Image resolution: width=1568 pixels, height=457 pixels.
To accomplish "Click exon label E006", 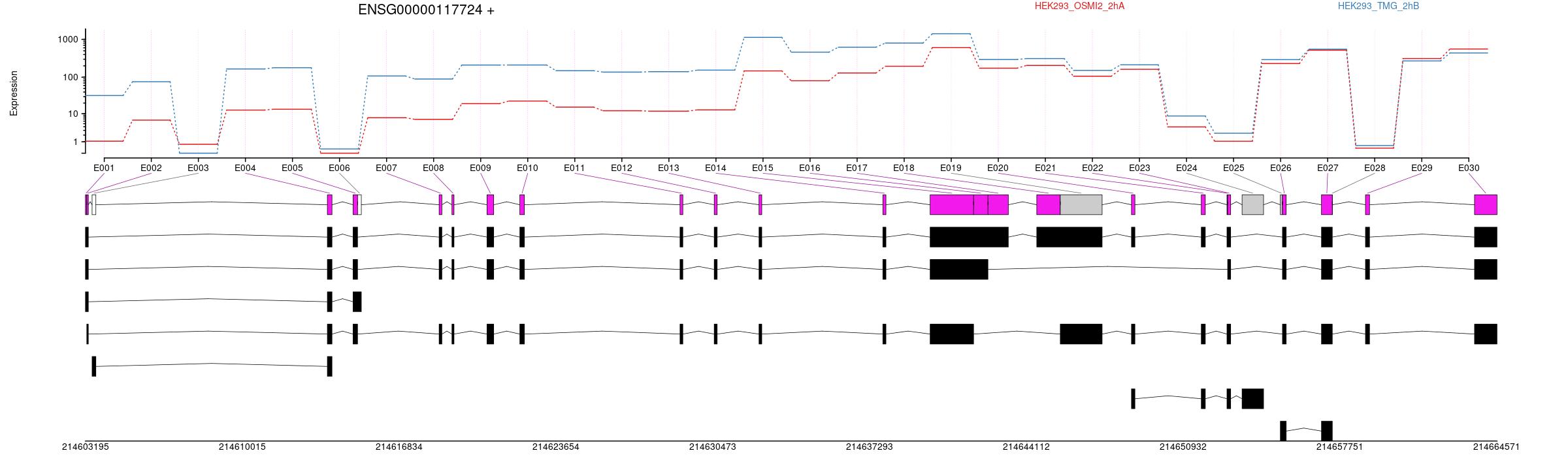I will (339, 168).
